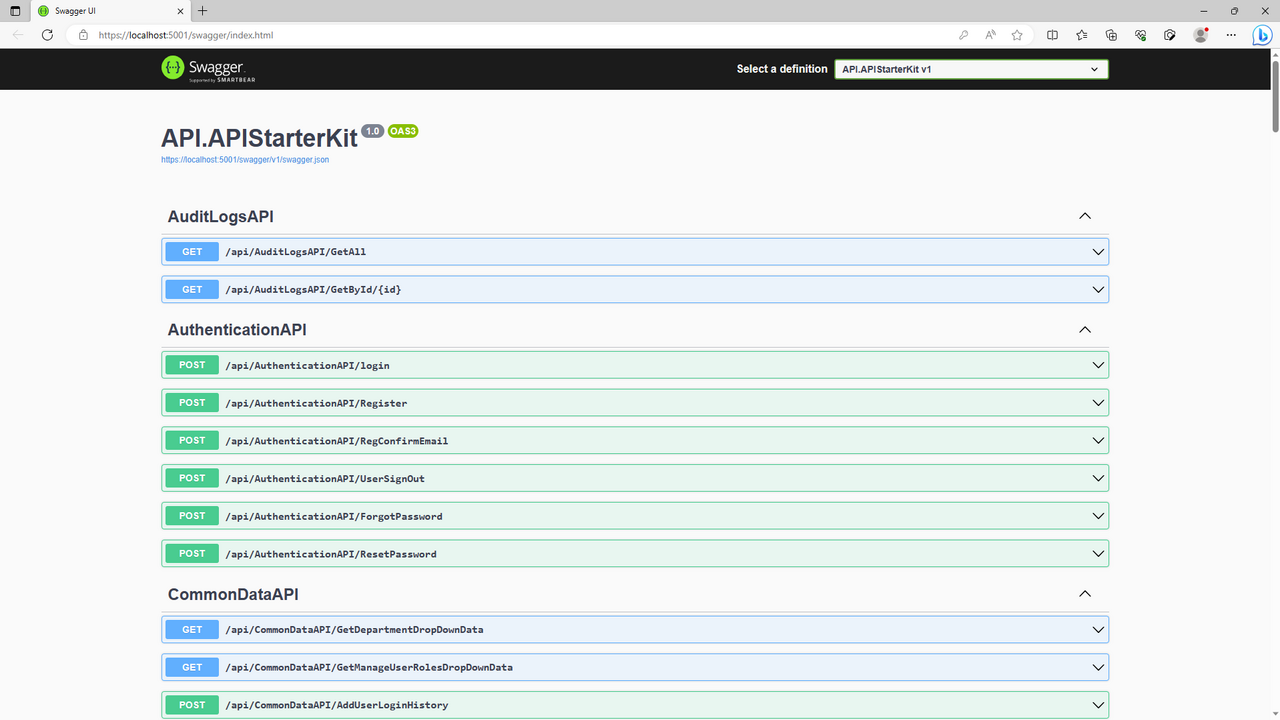
Task: Open the Favorites list icon
Action: [1082, 35]
